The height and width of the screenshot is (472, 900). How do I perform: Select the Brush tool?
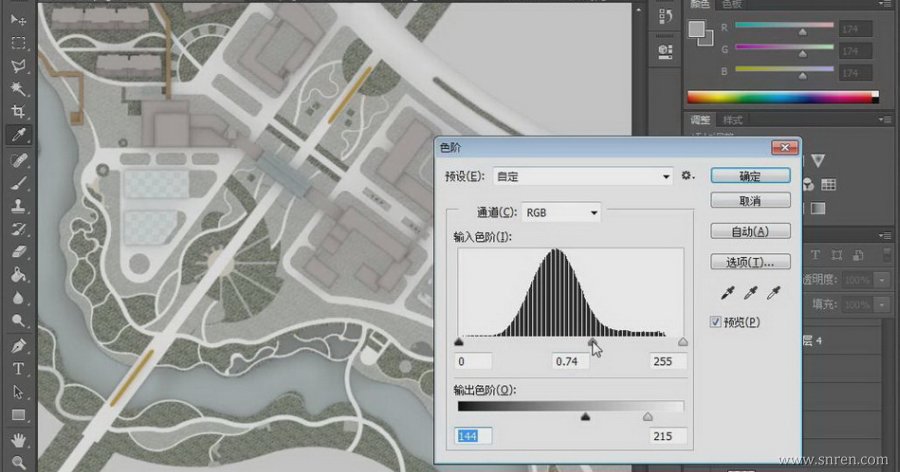(18, 183)
